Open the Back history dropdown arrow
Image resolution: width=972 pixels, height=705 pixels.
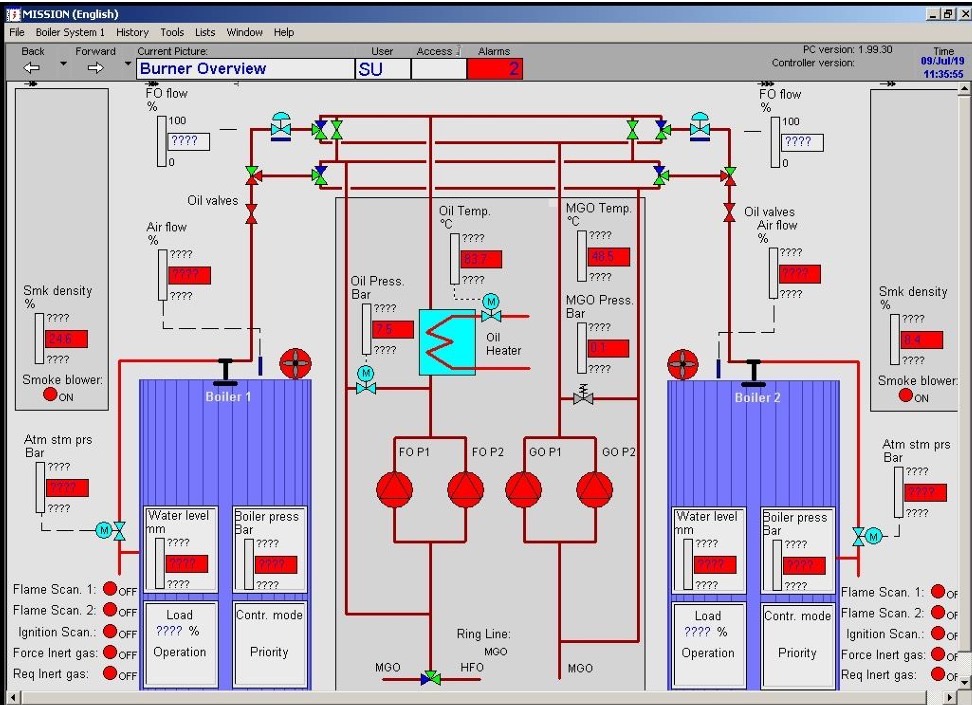63,64
